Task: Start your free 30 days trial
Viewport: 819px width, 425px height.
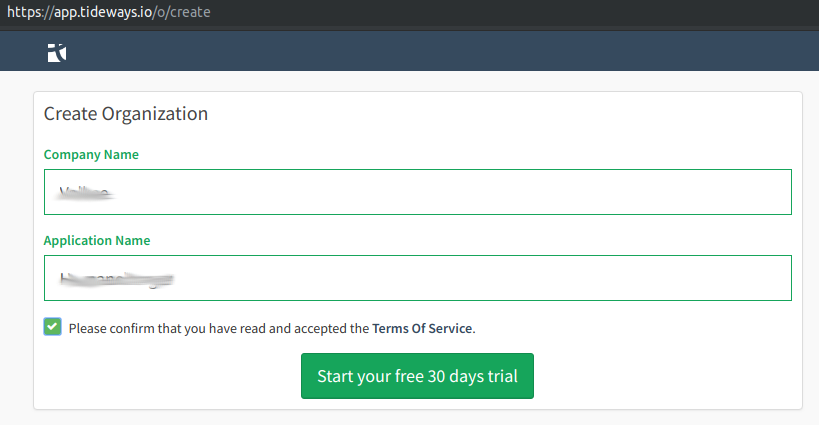Action: pos(417,376)
